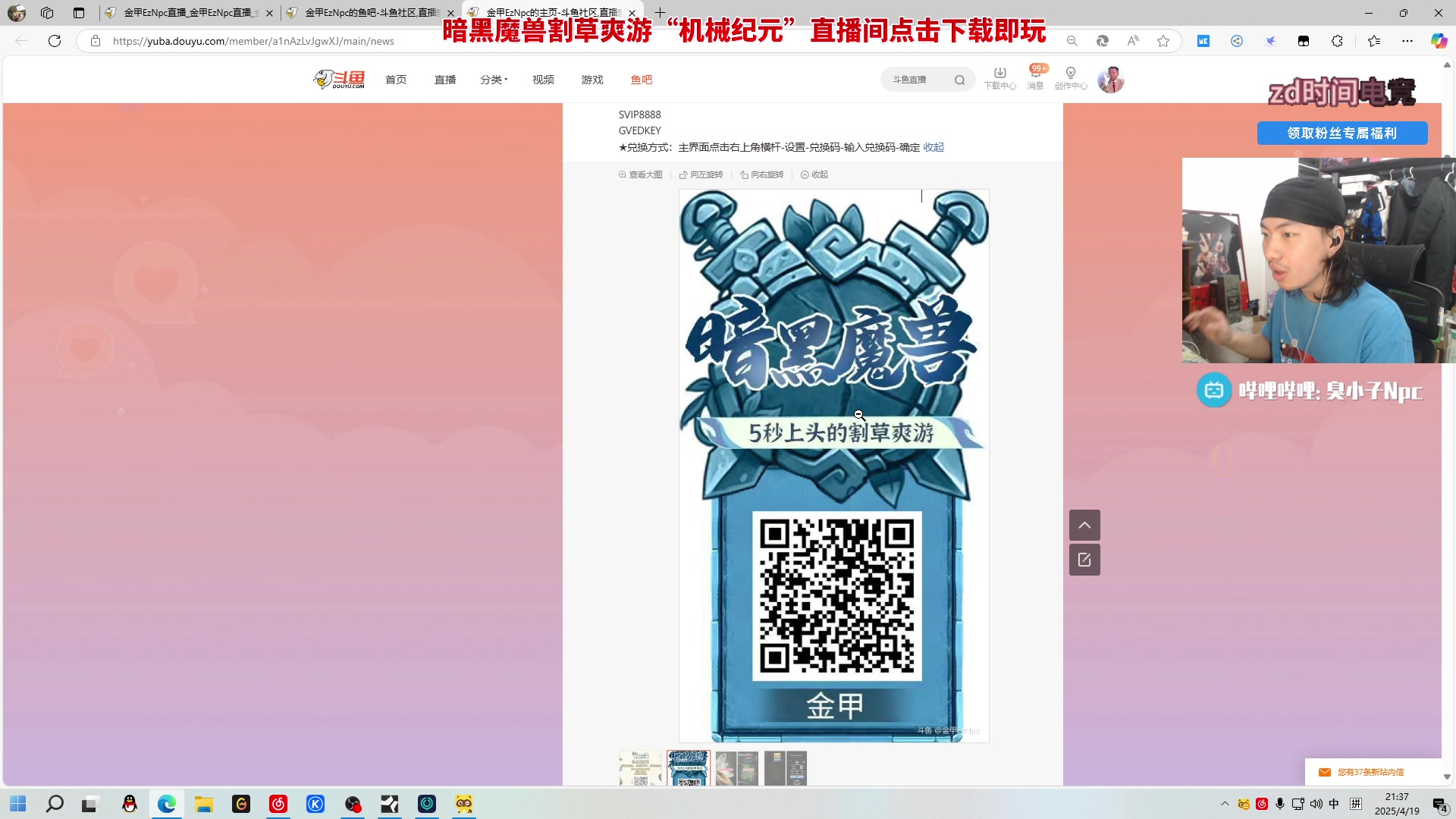Image resolution: width=1456 pixels, height=819 pixels.
Task: Collapse image viewer with 收起 button
Action: coord(814,174)
